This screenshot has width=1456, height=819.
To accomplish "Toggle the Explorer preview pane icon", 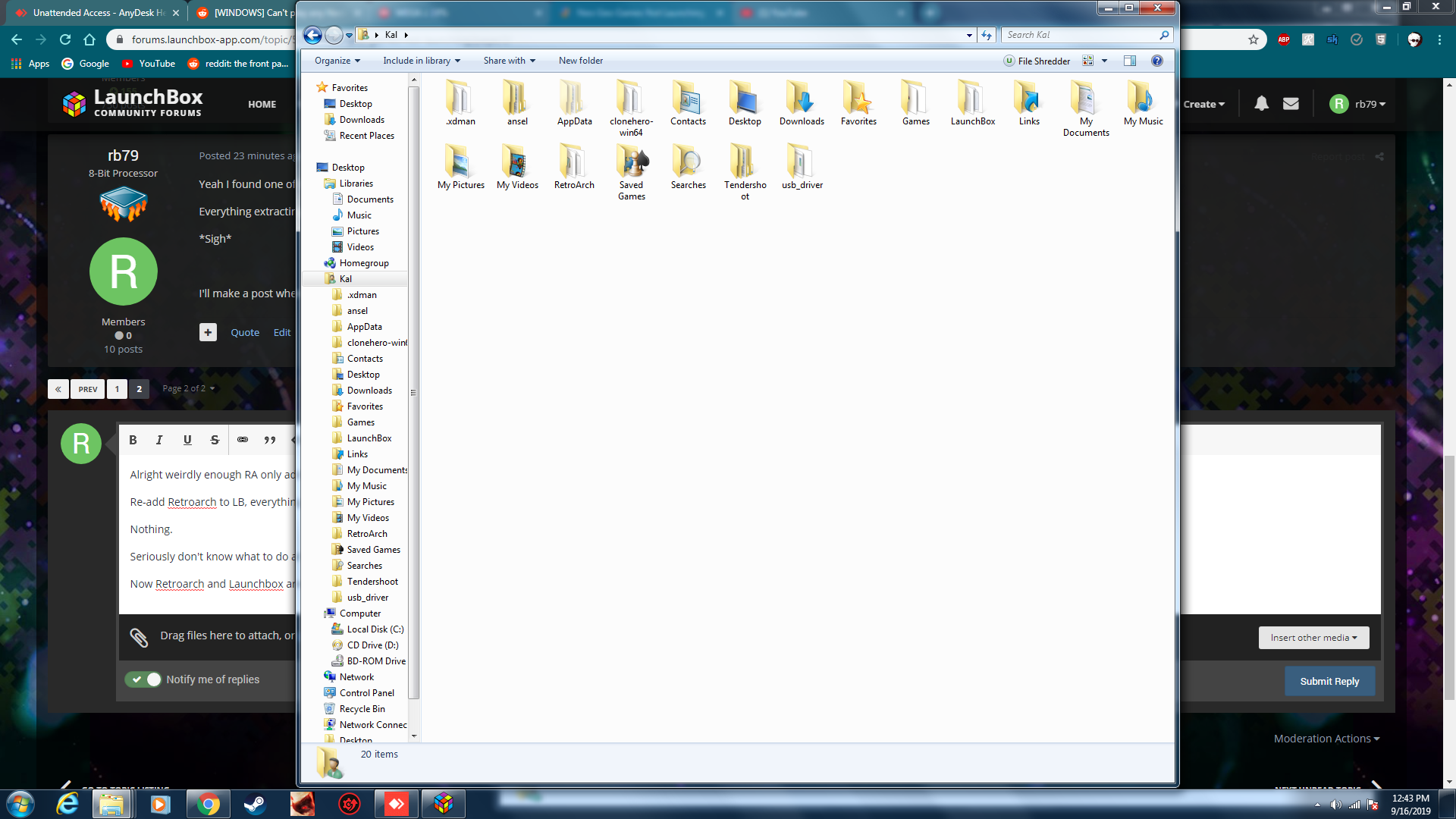I will (x=1129, y=61).
